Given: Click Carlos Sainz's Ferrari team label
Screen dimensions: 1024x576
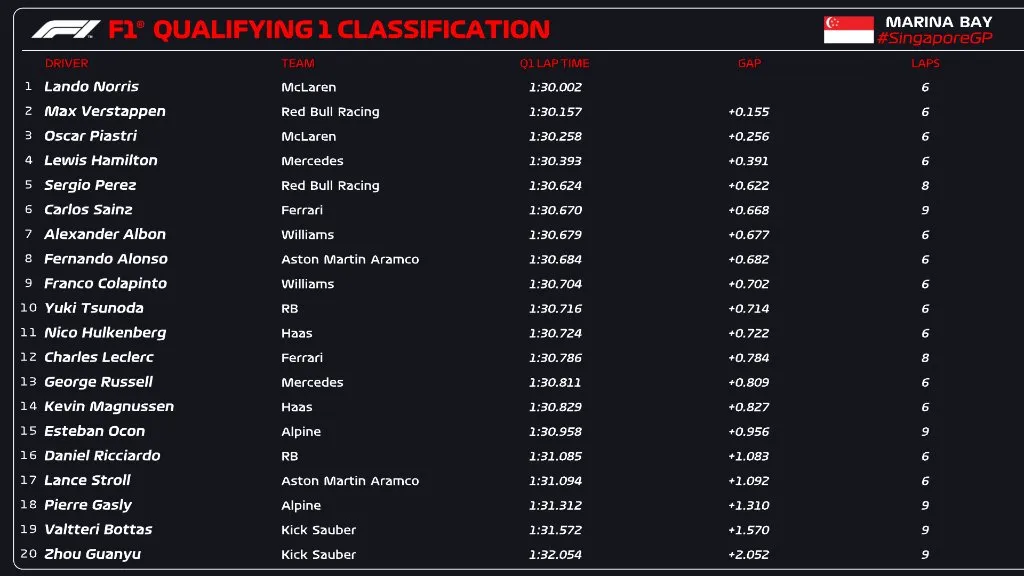Looking at the screenshot, I should 301,210.
